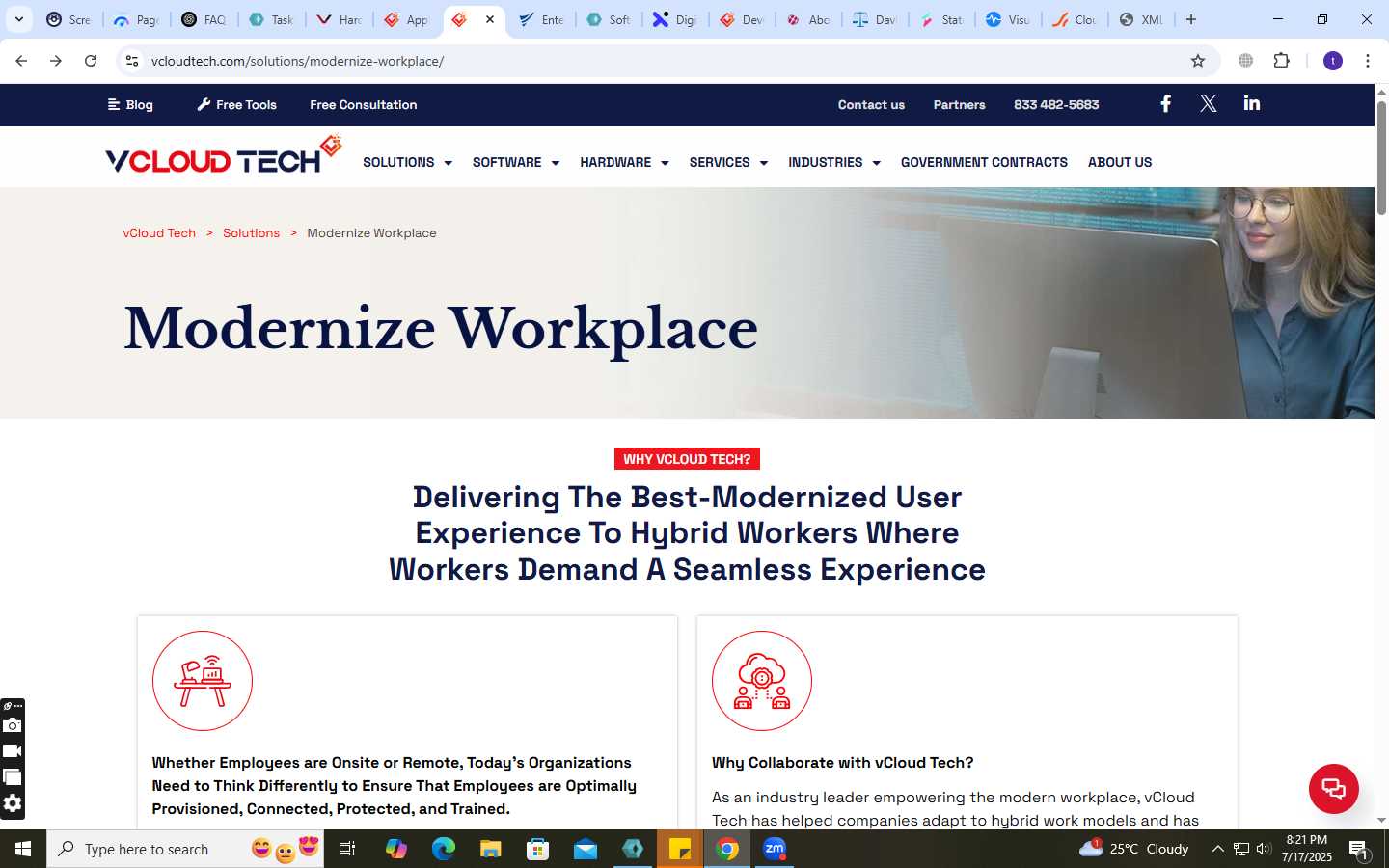Open the Chrome extensions puzzle icon
Image resolution: width=1389 pixels, height=868 pixels.
(x=1281, y=61)
